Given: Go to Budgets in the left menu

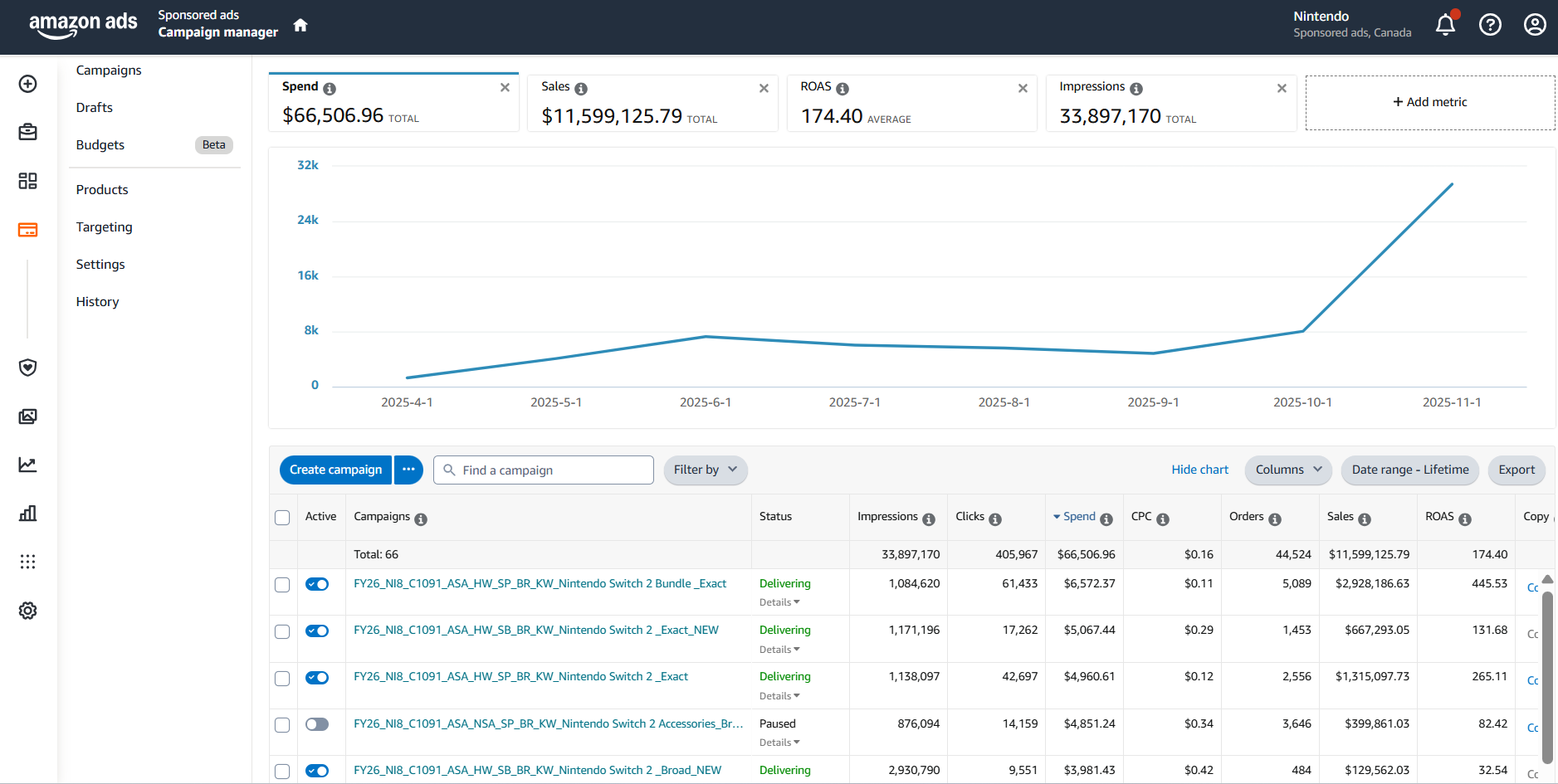Looking at the screenshot, I should coord(100,145).
